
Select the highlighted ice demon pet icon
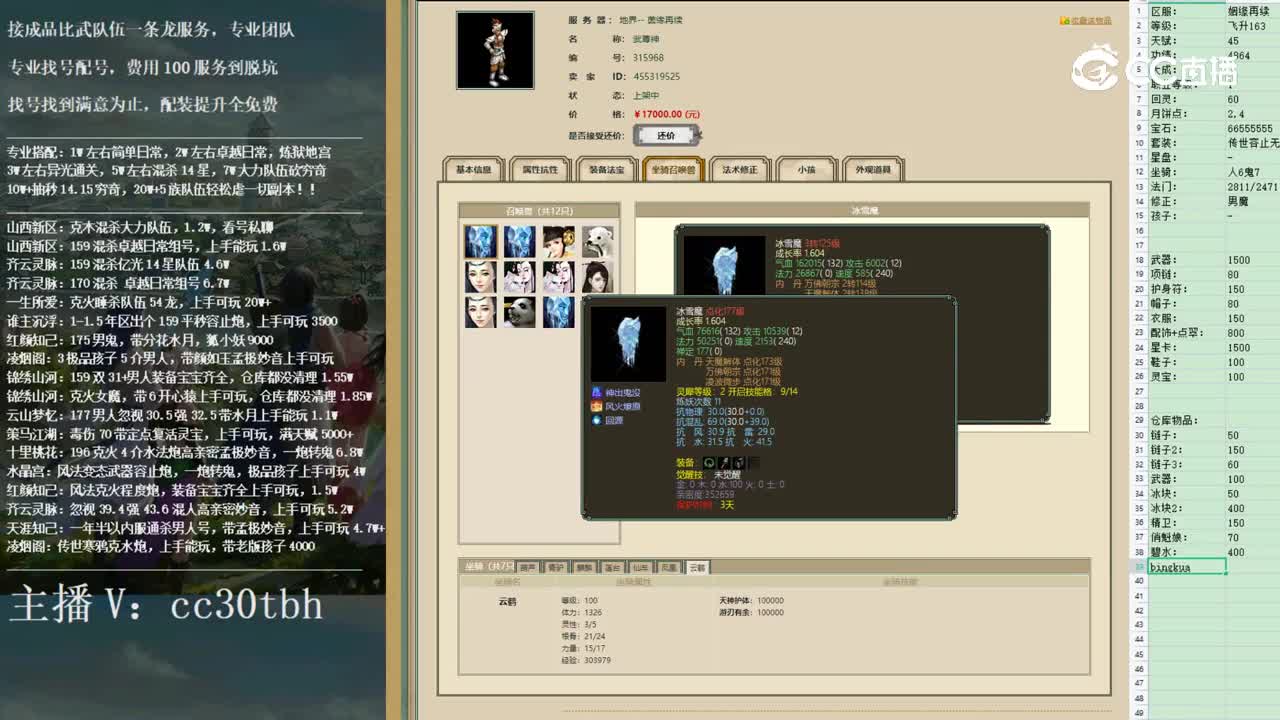(x=481, y=241)
